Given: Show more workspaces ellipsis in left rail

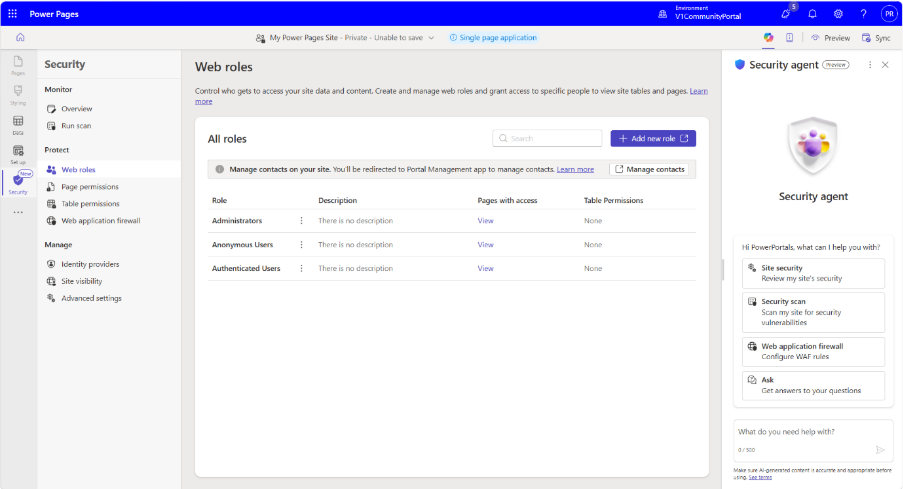Looking at the screenshot, I should point(18,213).
